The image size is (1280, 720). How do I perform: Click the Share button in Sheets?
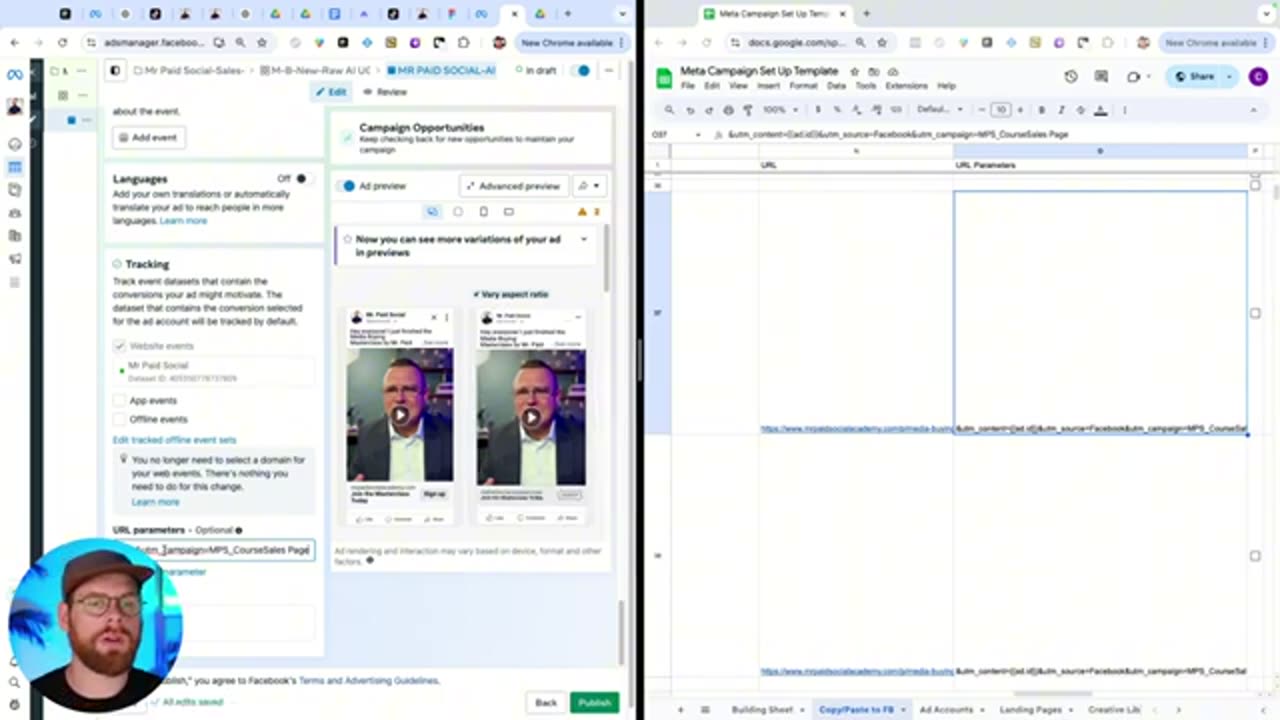[1194, 77]
